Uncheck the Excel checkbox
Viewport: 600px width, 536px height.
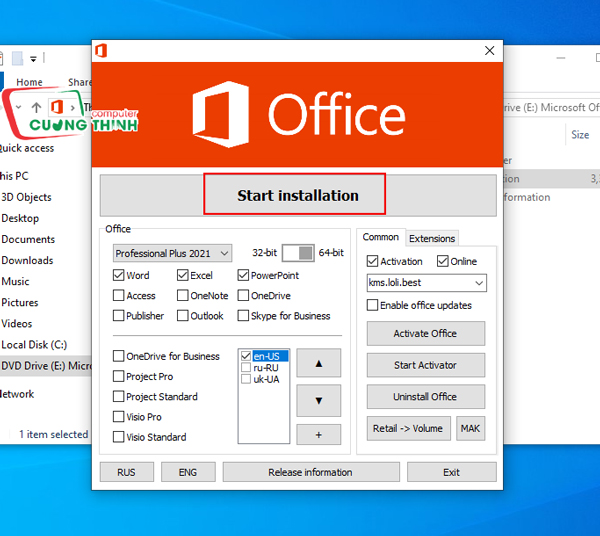(x=183, y=275)
